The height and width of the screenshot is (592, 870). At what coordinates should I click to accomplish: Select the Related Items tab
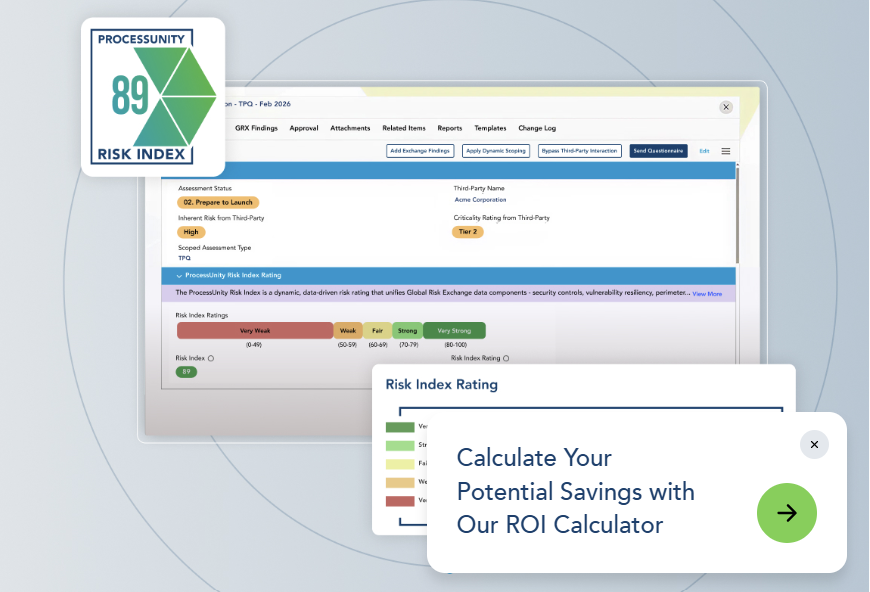click(x=404, y=128)
